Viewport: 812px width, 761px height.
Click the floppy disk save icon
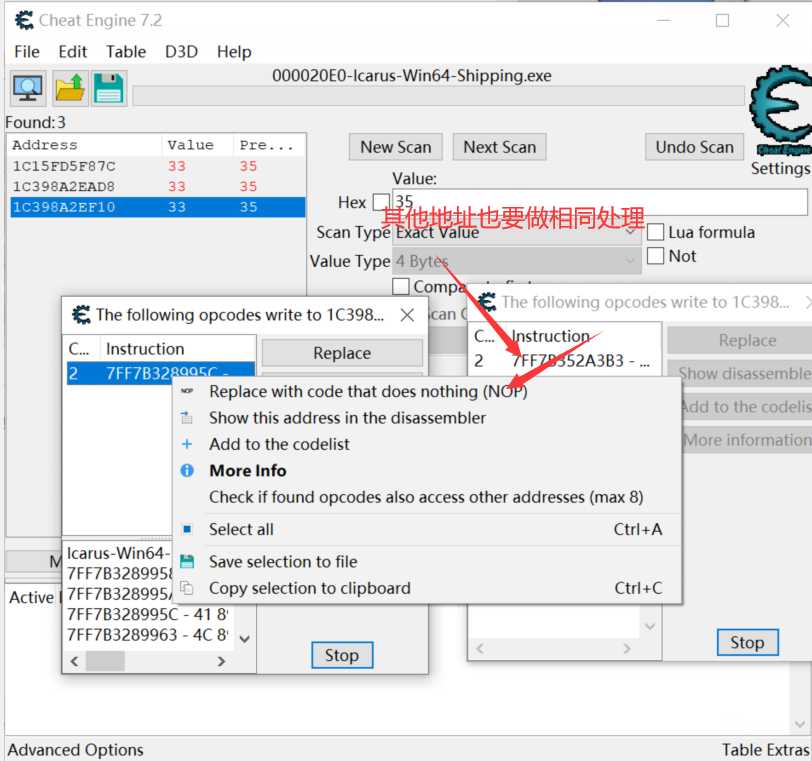coord(108,88)
